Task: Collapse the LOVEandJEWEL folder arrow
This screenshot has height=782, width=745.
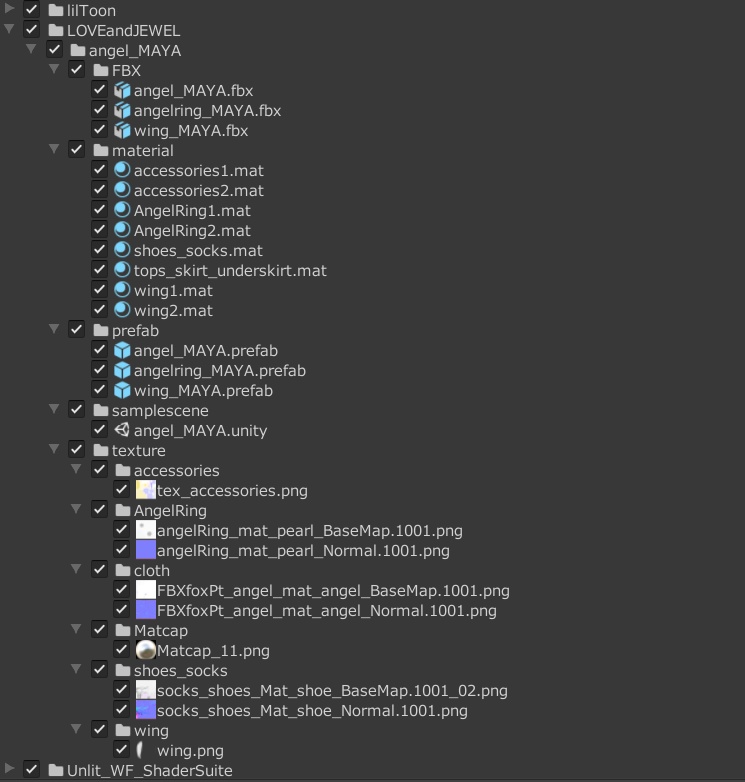Action: pos(9,29)
